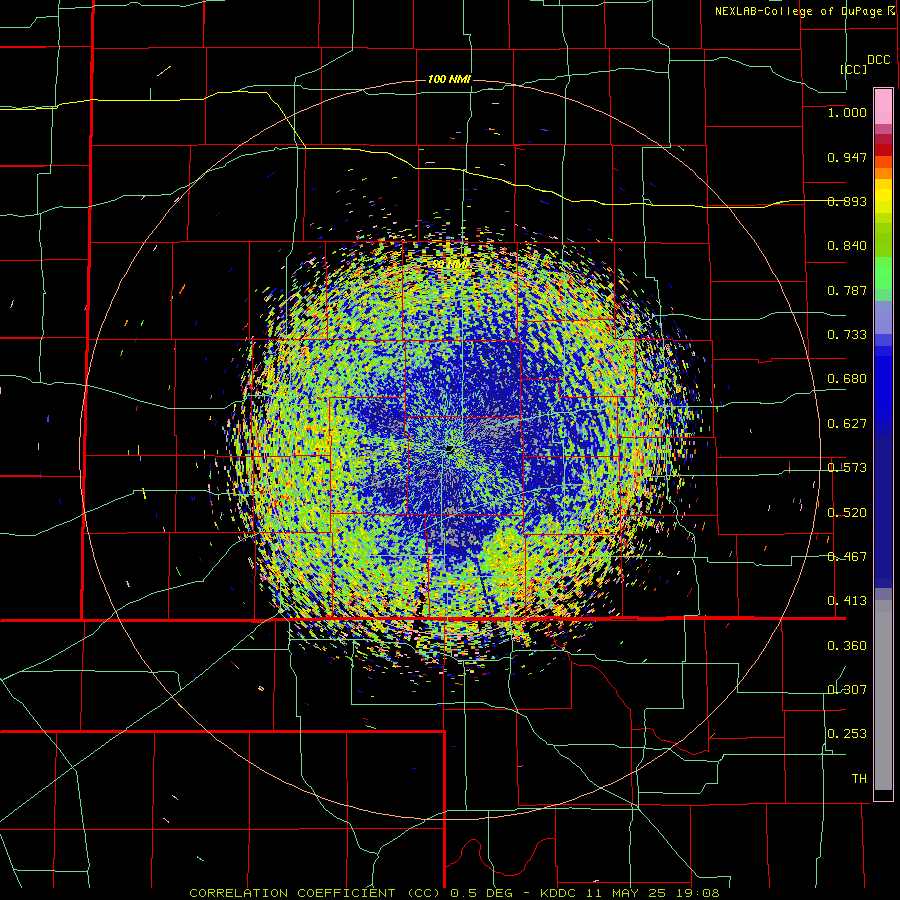
Task: Click the 100 NMI range ring label
Action: [x=449, y=79]
